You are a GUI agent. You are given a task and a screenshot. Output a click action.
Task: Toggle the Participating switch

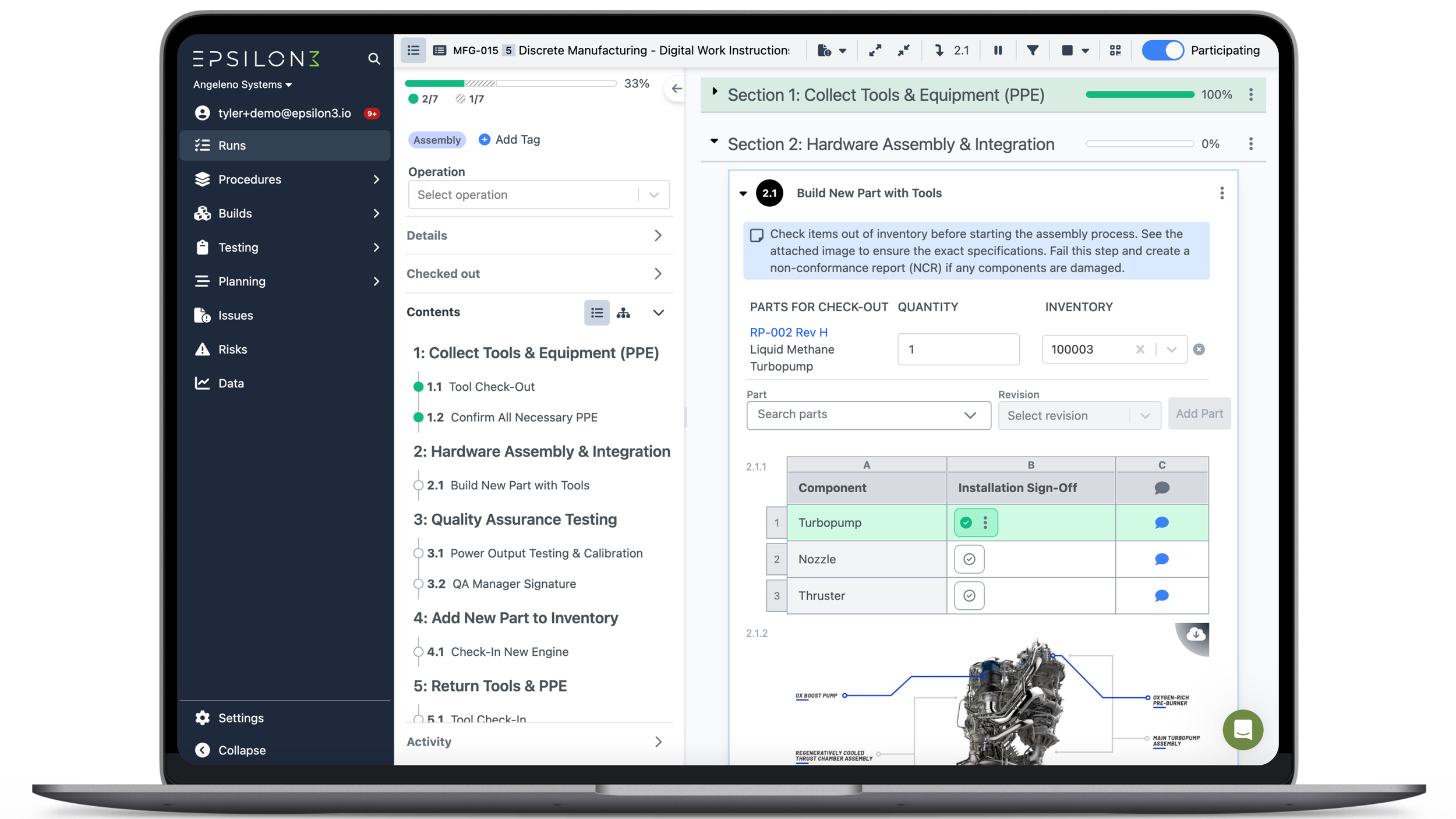pyautogui.click(x=1162, y=51)
